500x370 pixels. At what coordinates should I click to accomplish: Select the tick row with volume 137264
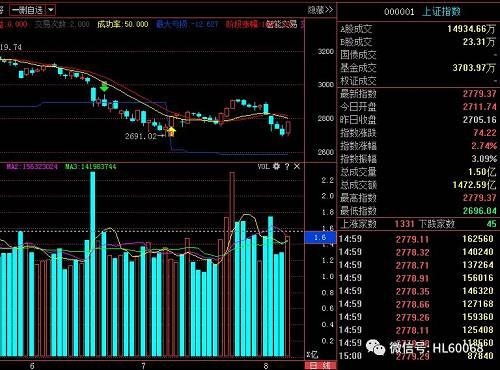pyautogui.click(x=416, y=265)
